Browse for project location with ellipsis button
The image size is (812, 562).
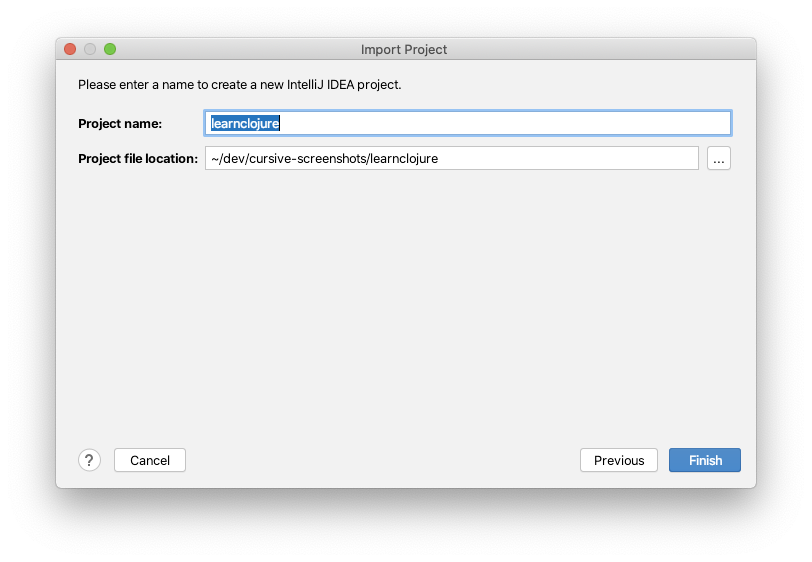point(719,158)
